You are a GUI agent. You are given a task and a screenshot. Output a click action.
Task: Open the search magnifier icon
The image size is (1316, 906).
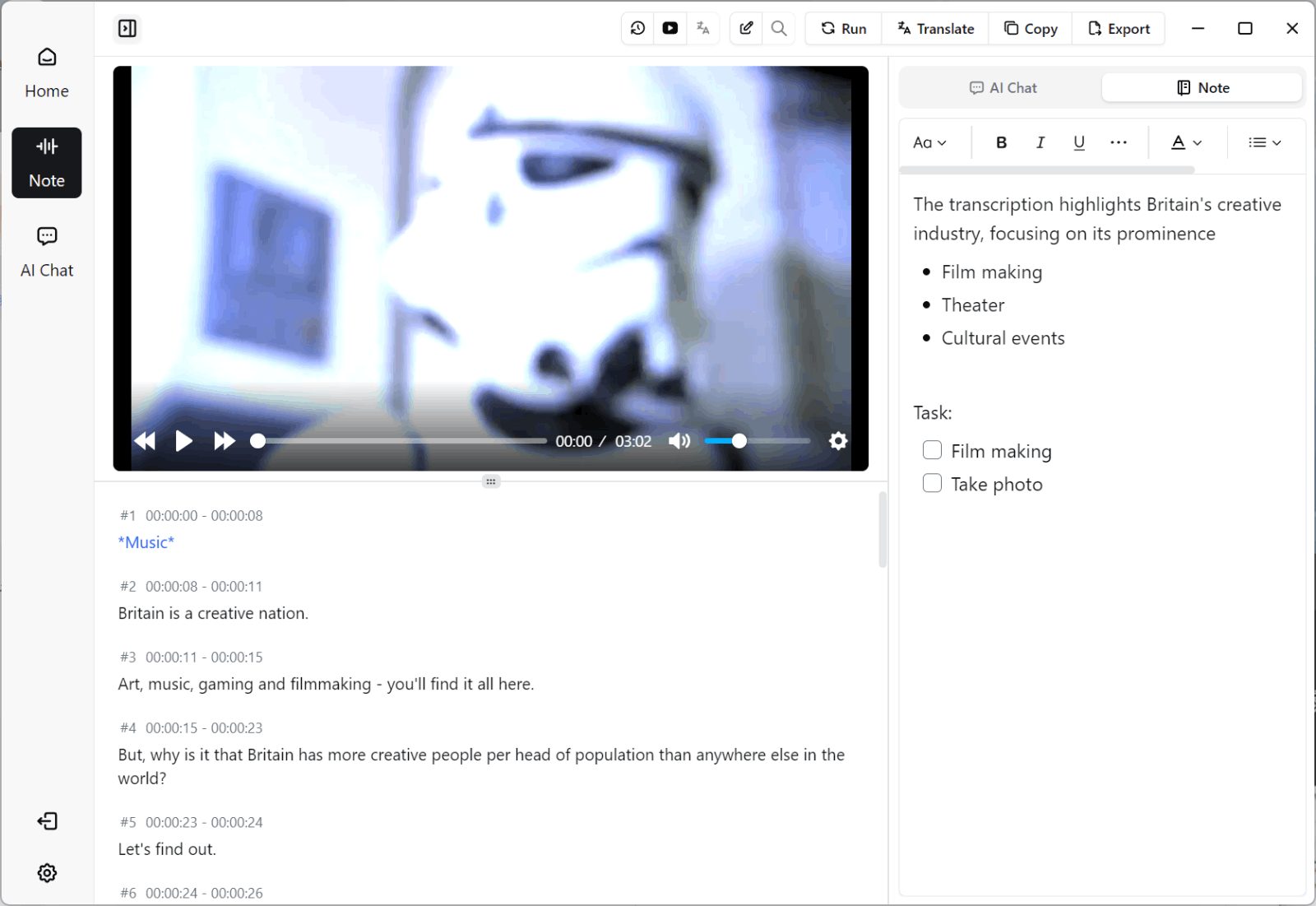coord(779,29)
